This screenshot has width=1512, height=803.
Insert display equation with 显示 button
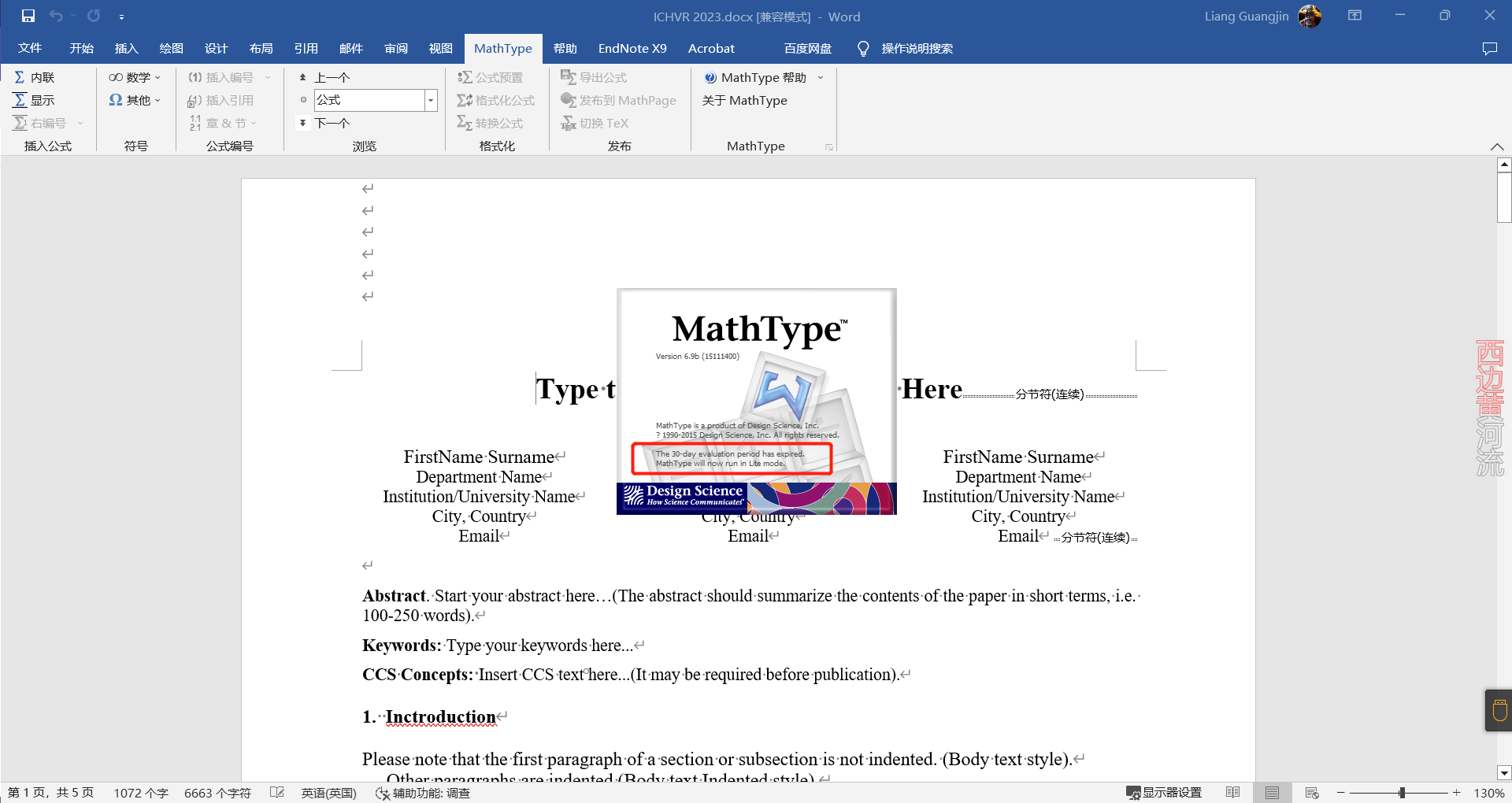pos(35,100)
